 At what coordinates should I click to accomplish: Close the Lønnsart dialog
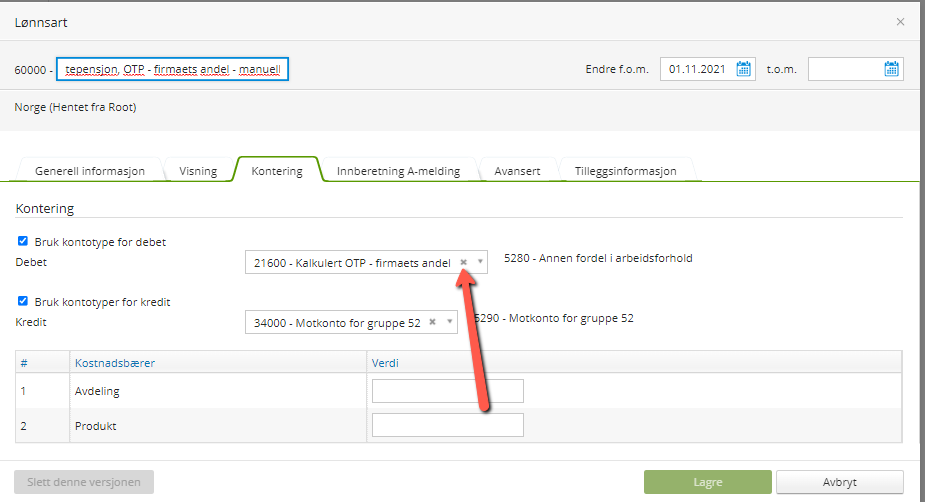coord(900,22)
